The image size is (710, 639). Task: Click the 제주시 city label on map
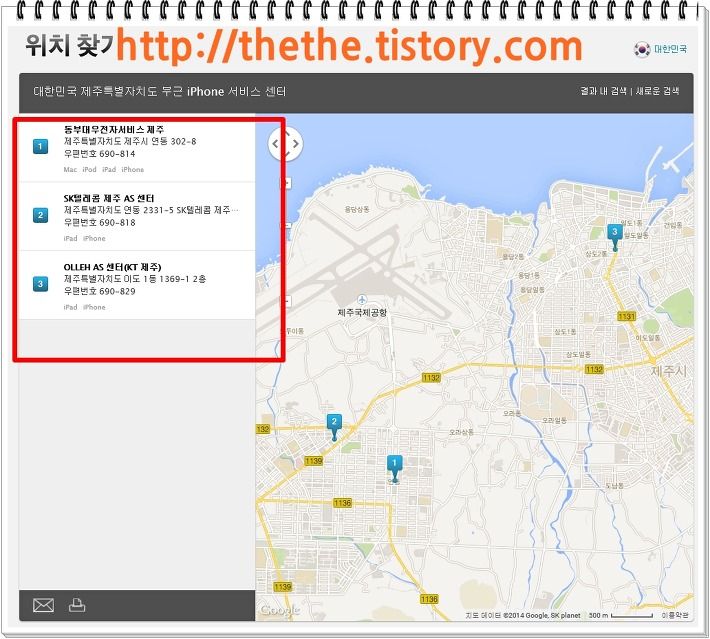[669, 371]
